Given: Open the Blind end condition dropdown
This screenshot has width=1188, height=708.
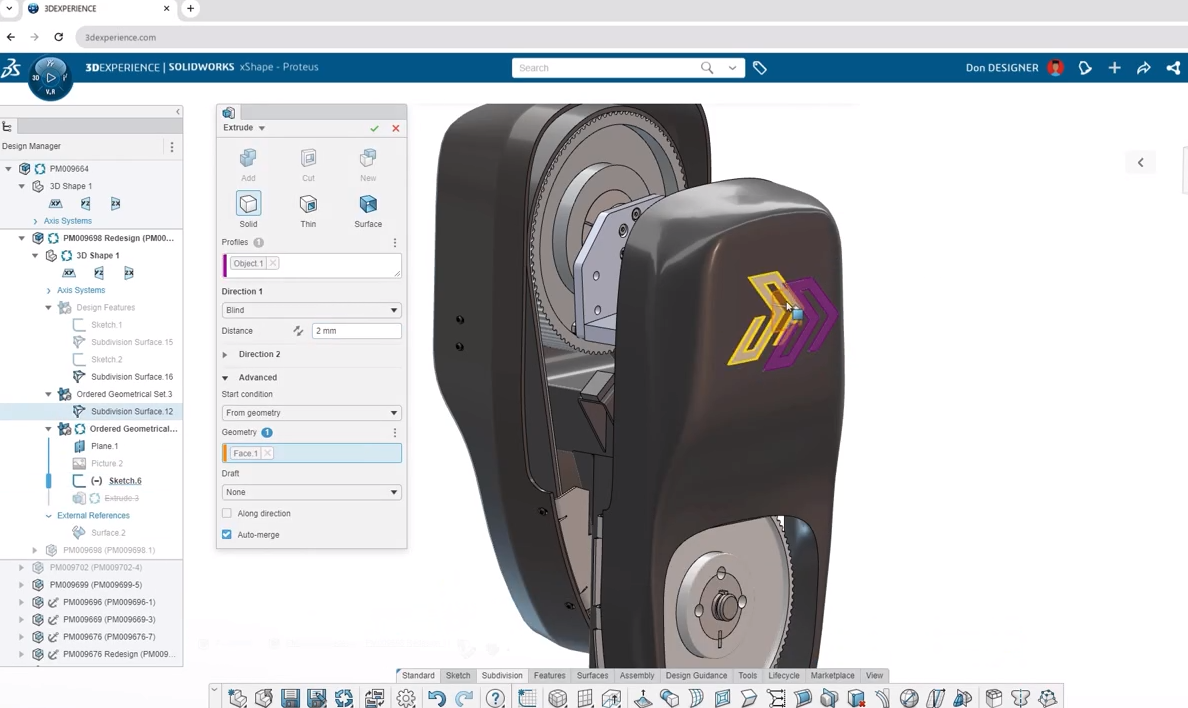Looking at the screenshot, I should tap(311, 310).
